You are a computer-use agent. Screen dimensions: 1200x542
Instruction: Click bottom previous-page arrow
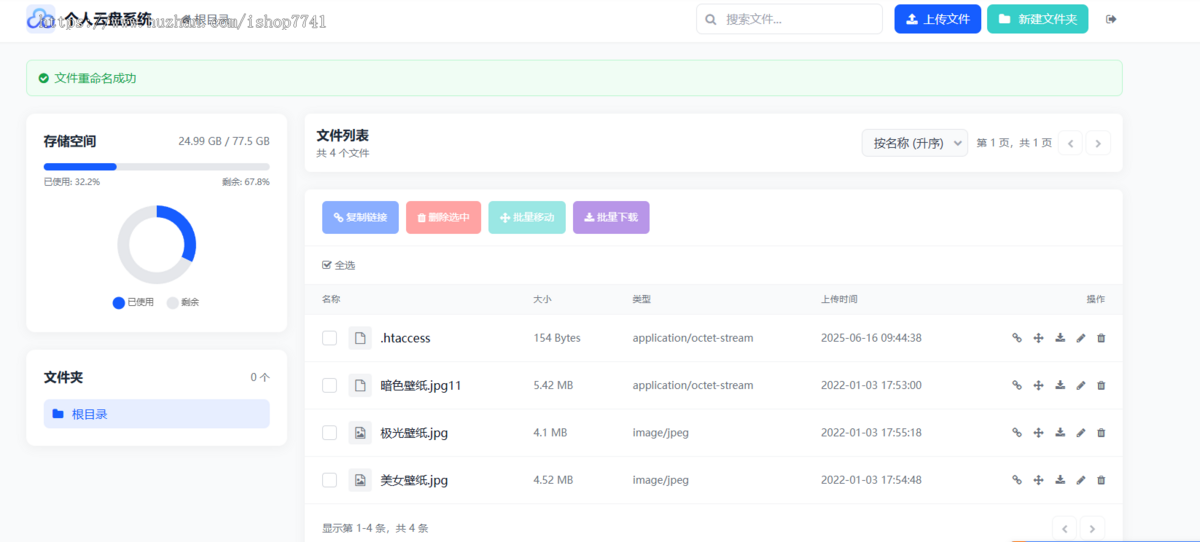pyautogui.click(x=1065, y=528)
